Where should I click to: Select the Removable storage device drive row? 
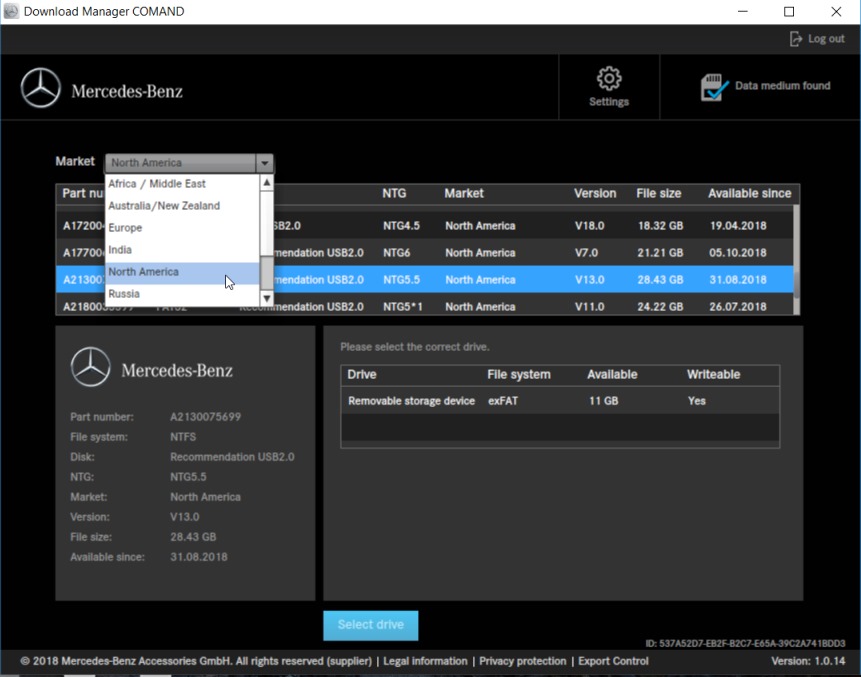560,401
